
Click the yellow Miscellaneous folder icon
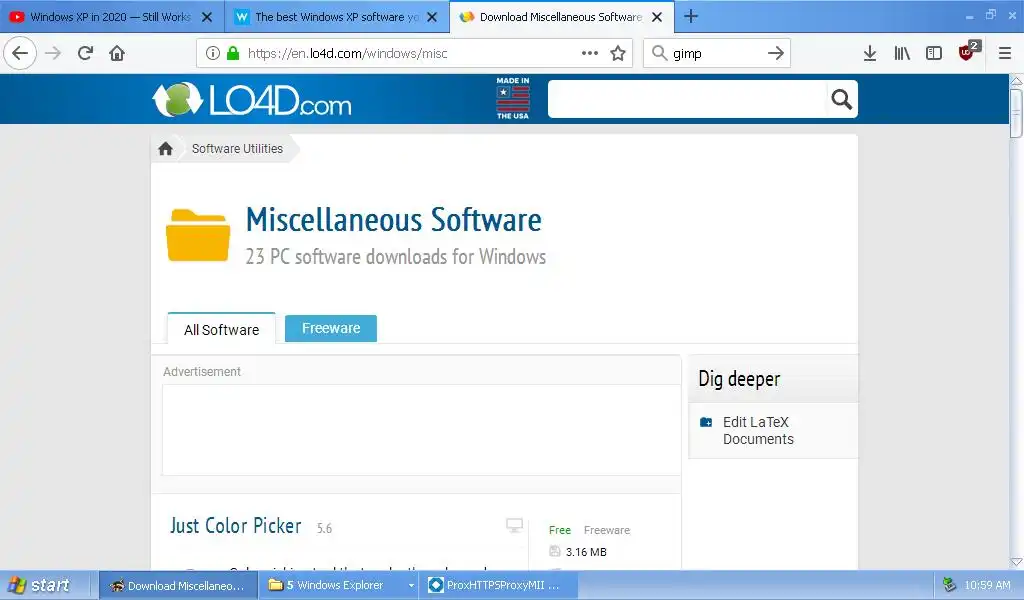[198, 235]
